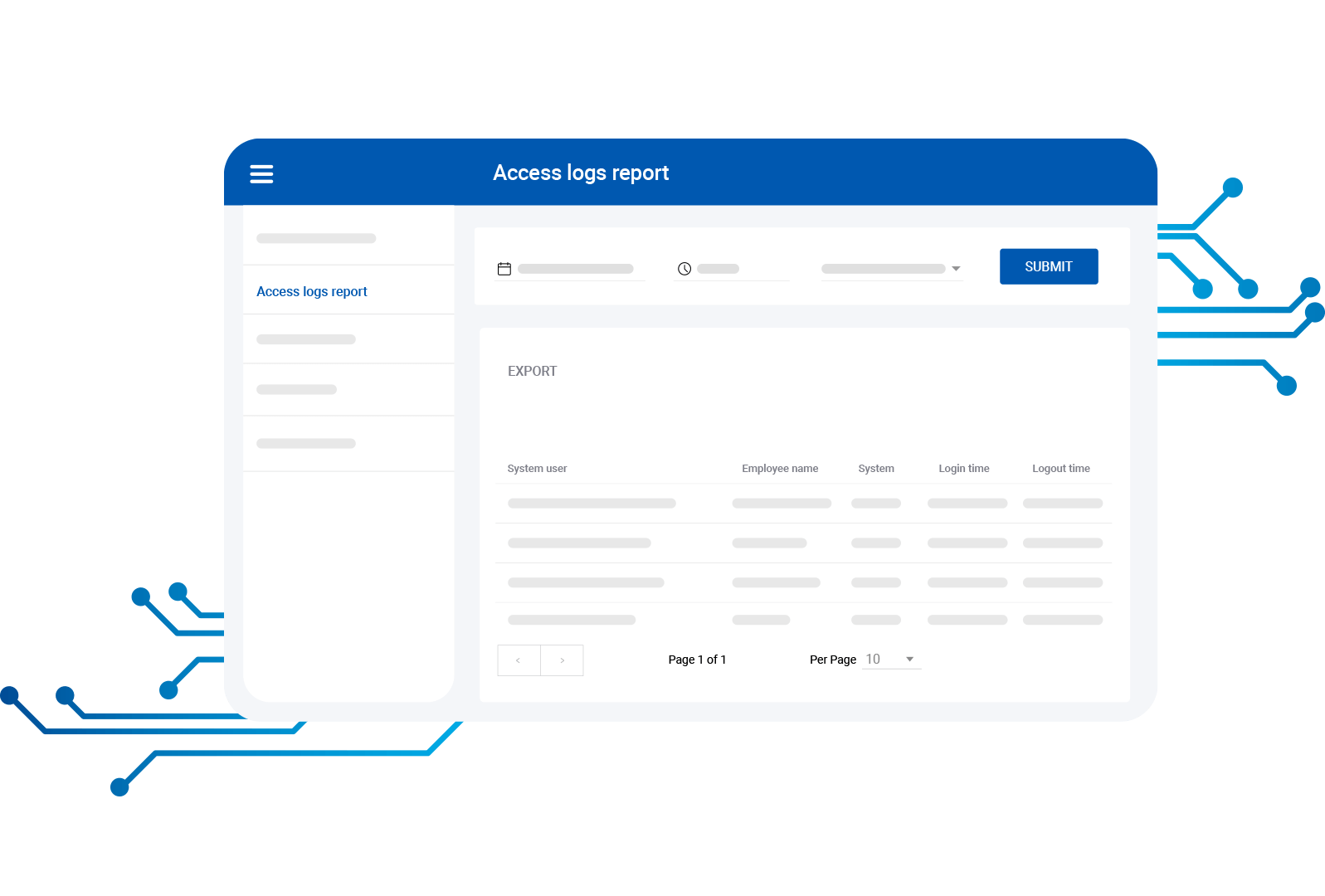
Task: Click the Access logs report header title
Action: [581, 173]
